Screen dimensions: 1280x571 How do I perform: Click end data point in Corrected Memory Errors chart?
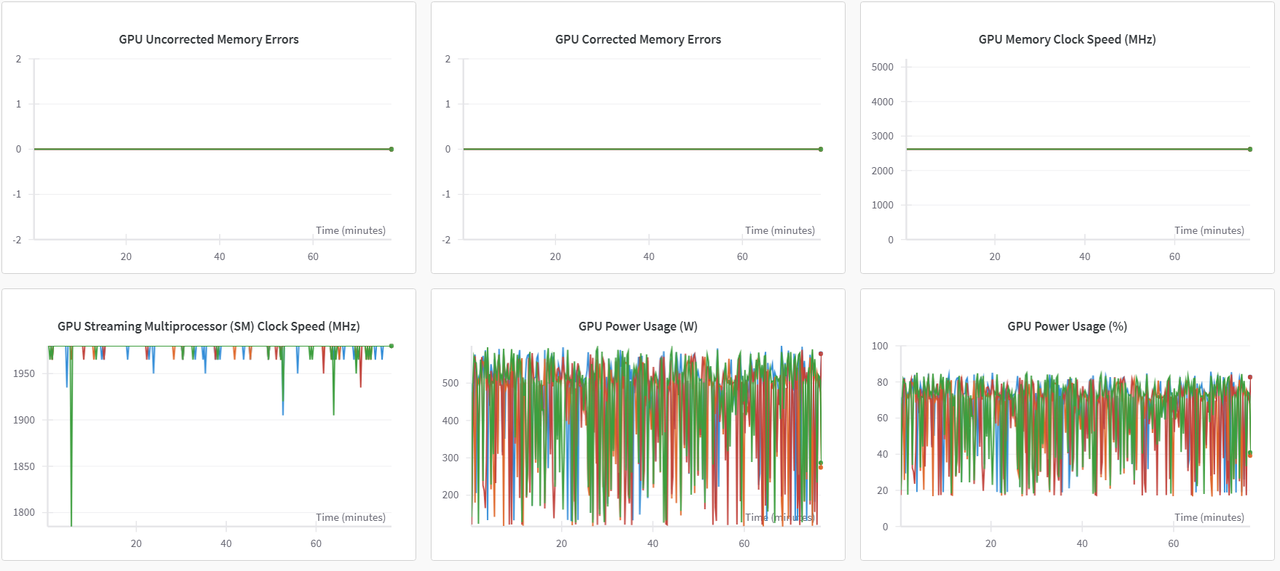click(x=820, y=149)
